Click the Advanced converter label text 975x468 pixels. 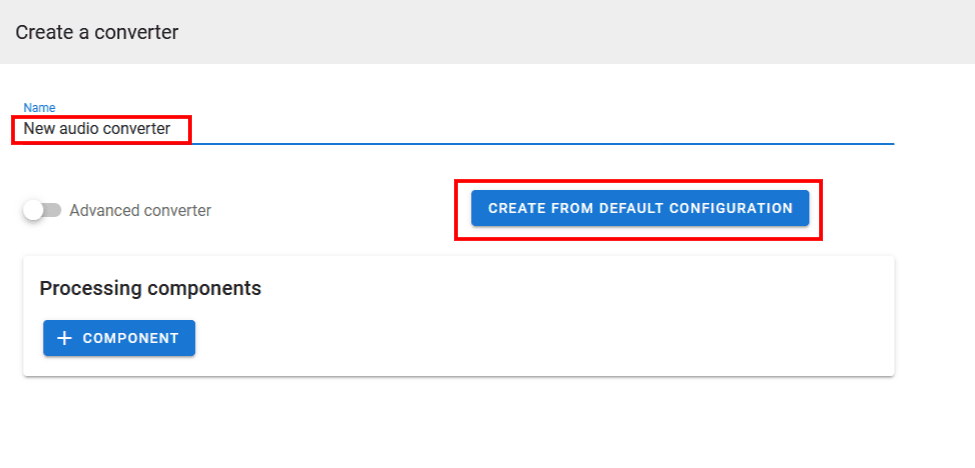[x=140, y=210]
